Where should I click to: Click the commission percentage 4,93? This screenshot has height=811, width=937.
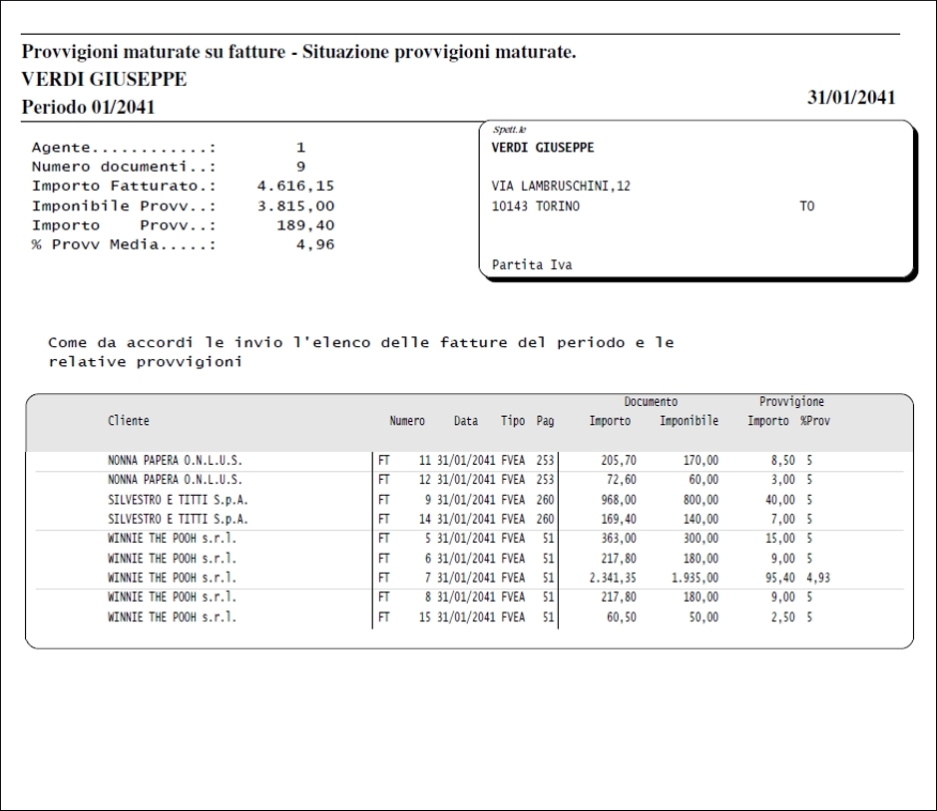(818, 578)
